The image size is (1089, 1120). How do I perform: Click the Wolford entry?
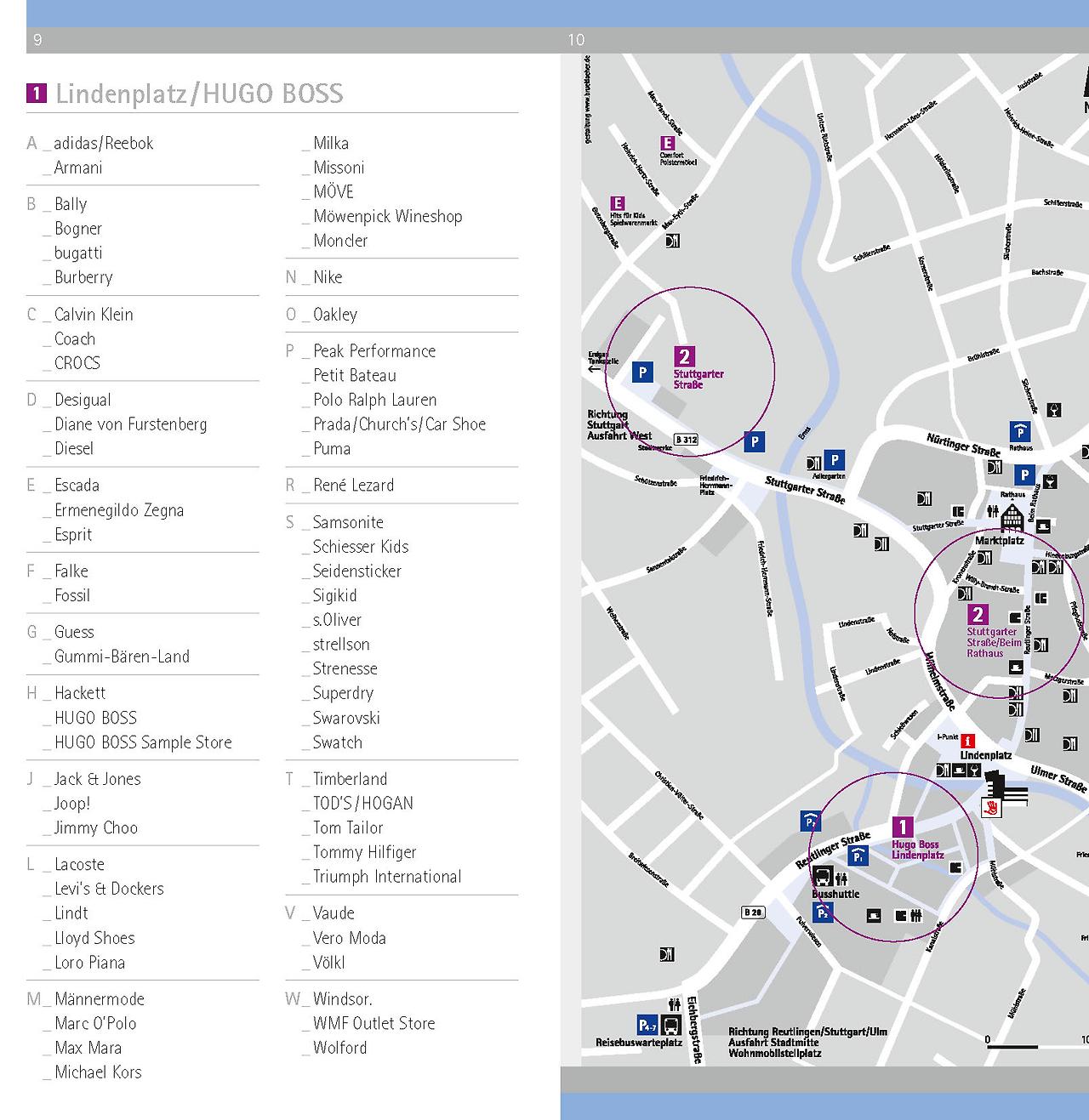(x=340, y=1048)
